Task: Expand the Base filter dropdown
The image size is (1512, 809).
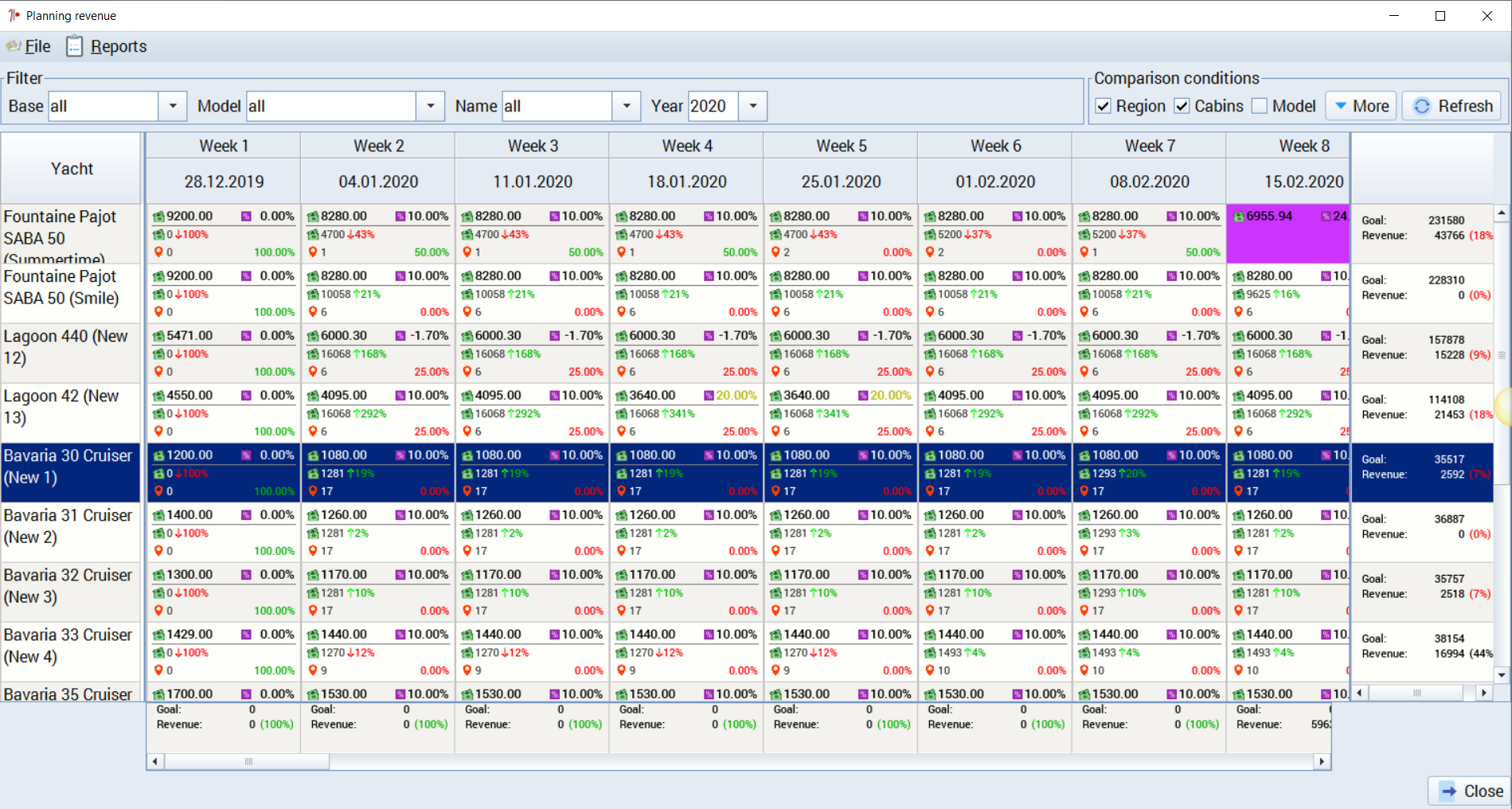Action: click(x=173, y=106)
